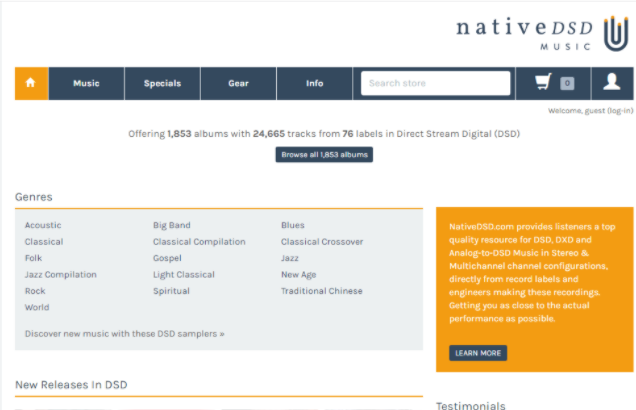Screen dimensions: 636x410
Task: Browse the World genre
Action: point(37,307)
